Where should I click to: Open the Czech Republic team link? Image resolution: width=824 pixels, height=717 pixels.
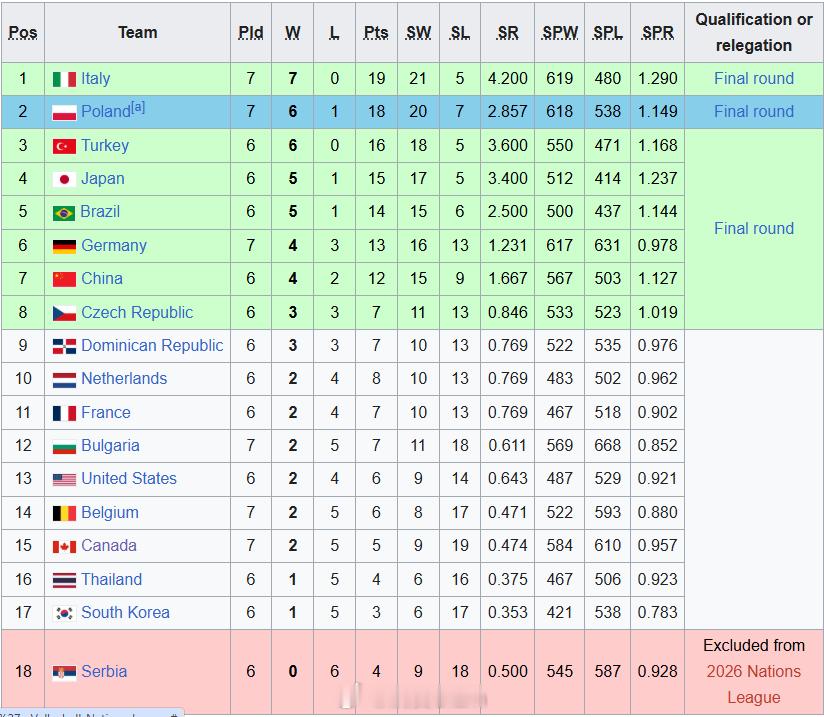(x=137, y=312)
